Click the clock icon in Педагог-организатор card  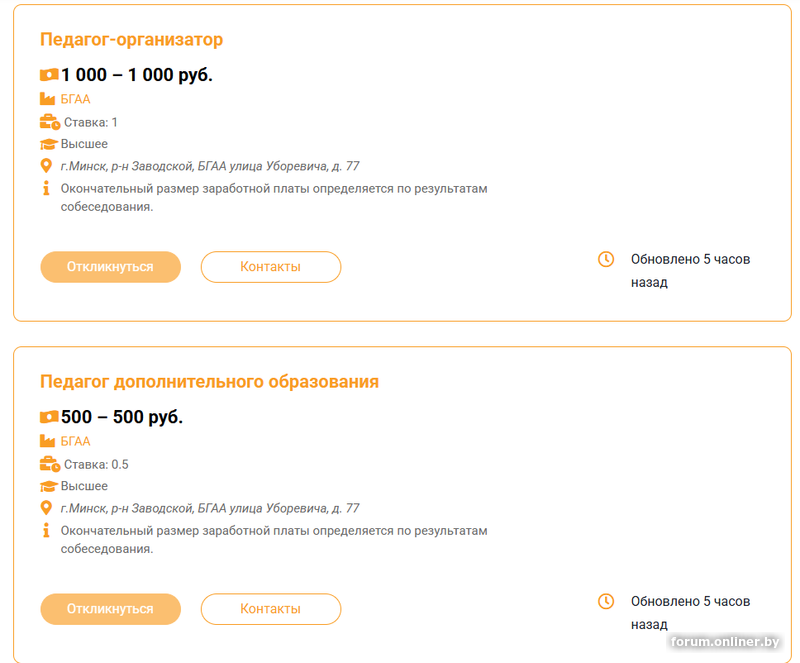pos(606,259)
